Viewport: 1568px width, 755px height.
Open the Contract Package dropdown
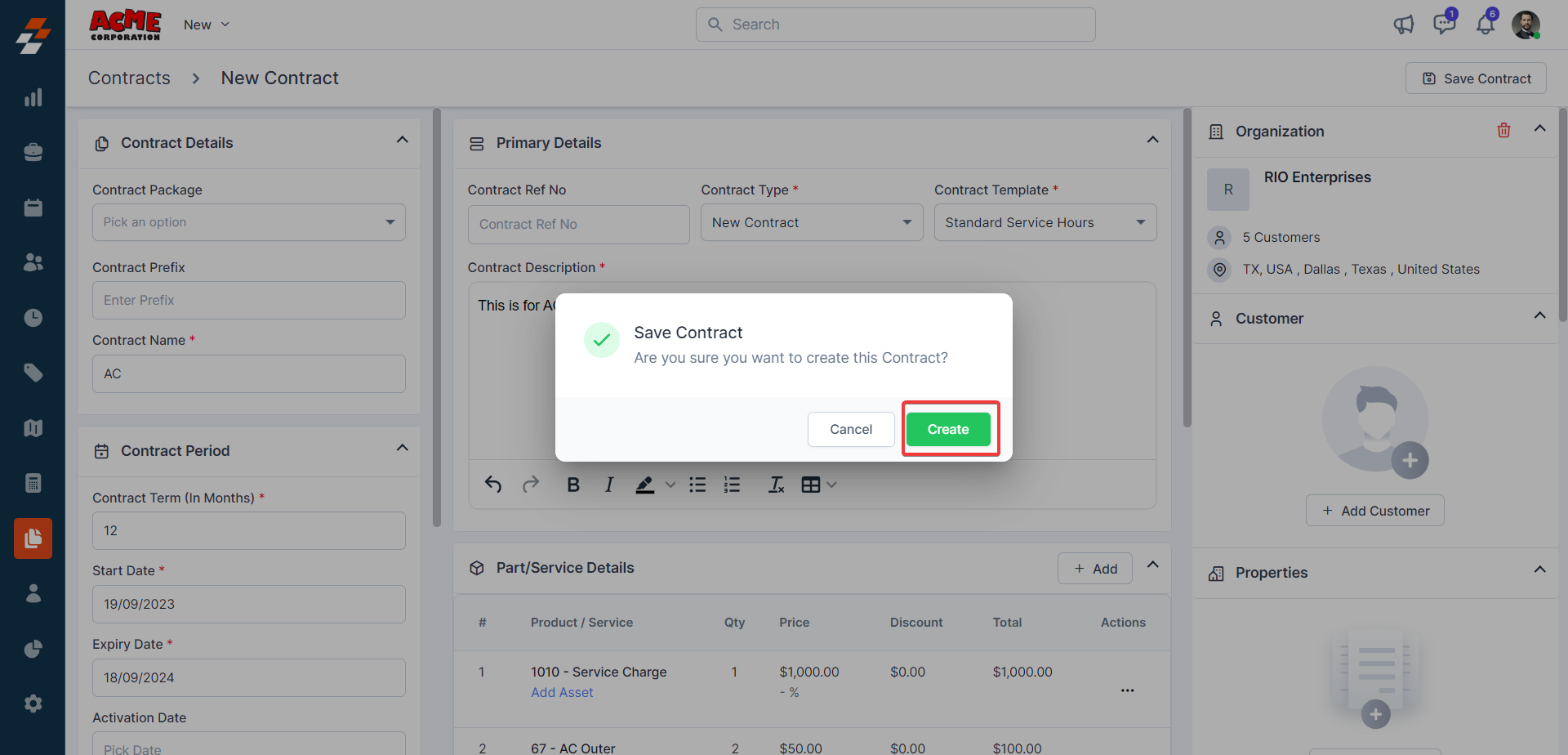(248, 222)
